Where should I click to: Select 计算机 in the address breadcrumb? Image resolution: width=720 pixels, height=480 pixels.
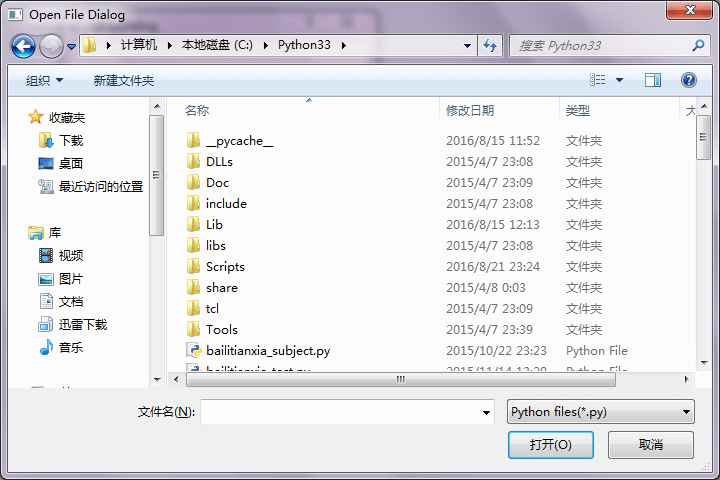click(x=139, y=45)
